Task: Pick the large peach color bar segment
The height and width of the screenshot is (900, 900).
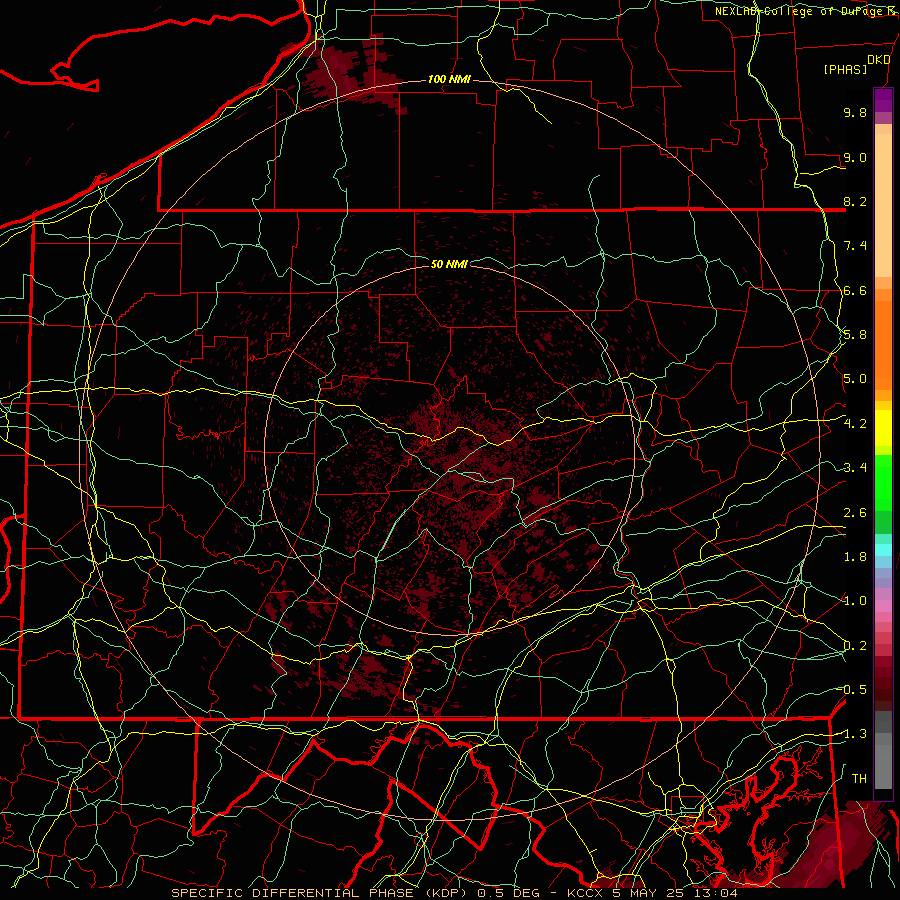Action: point(883,205)
